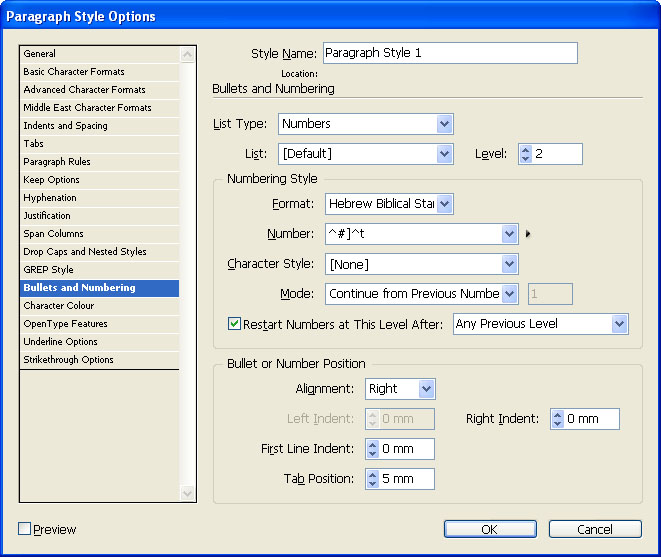Image resolution: width=661 pixels, height=557 pixels.
Task: Click the Level stepper arrows
Action: pyautogui.click(x=526, y=154)
